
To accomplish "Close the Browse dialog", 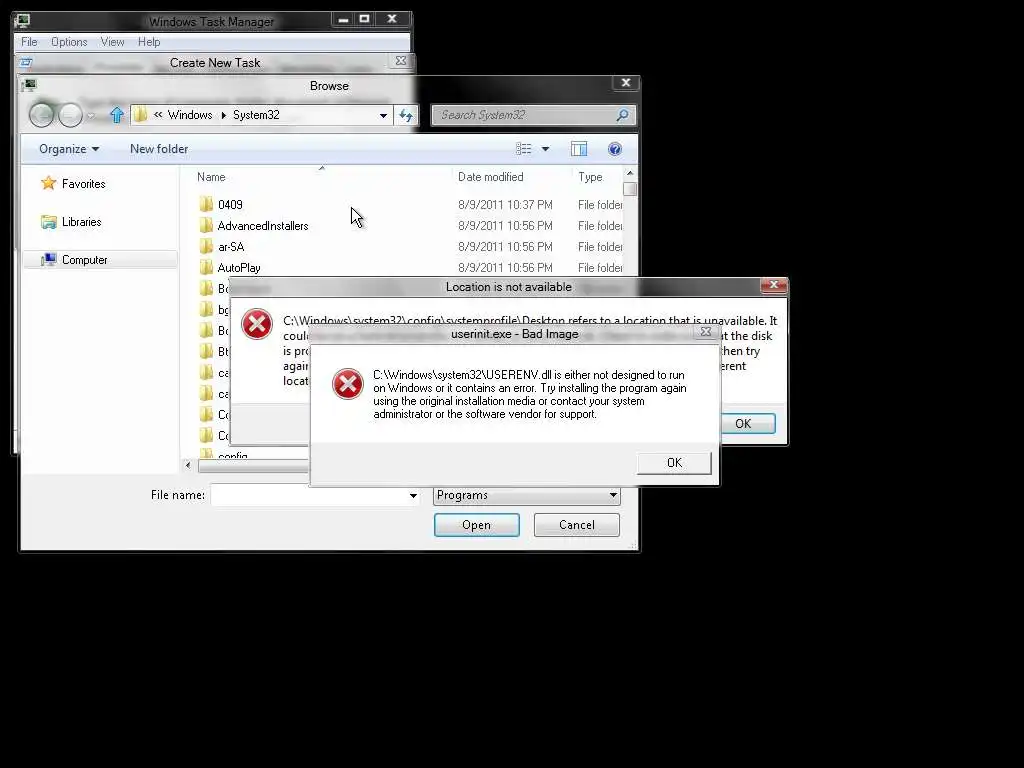I will click(626, 82).
